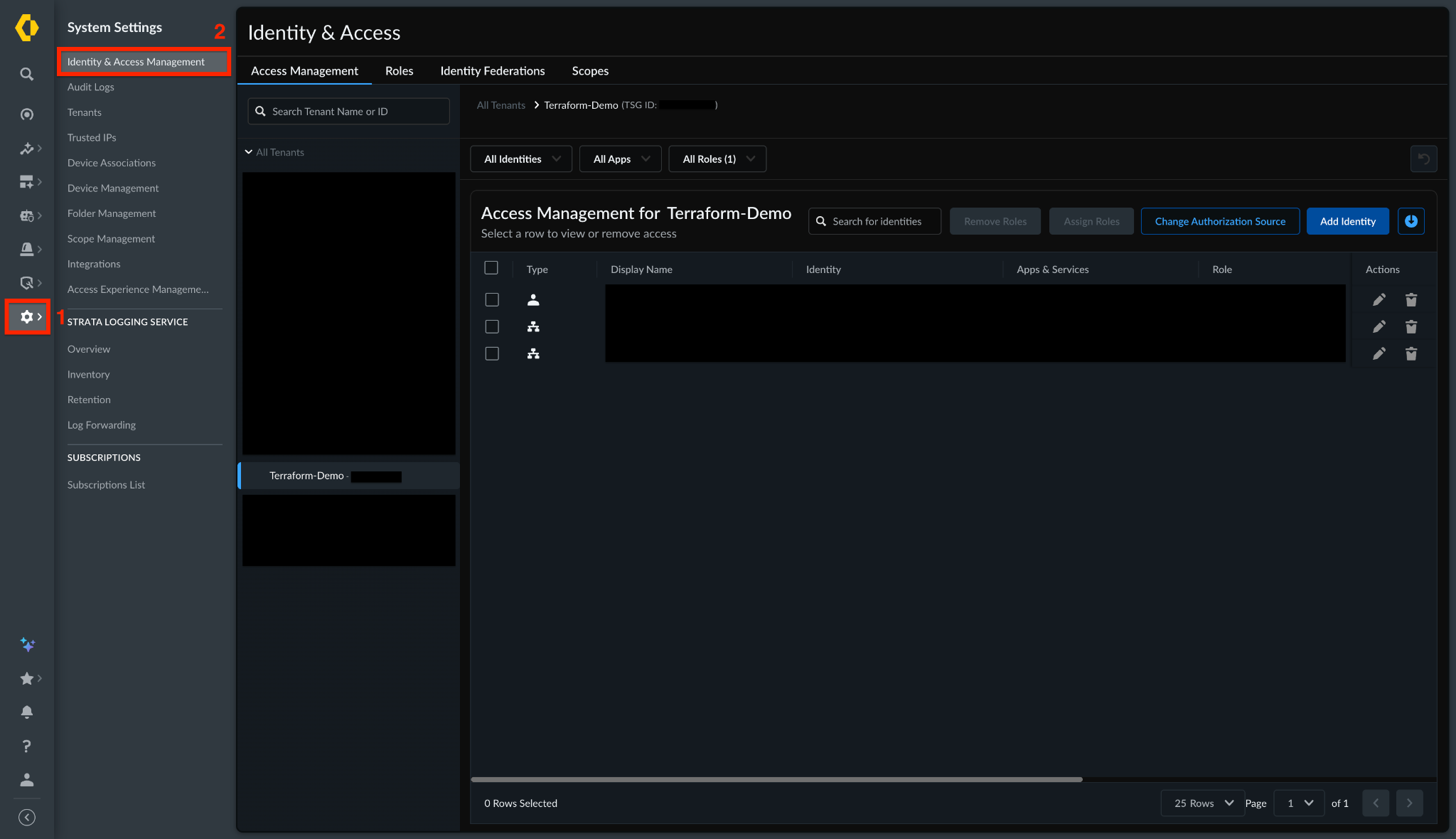Open the briefcase gear icon in rail
The width and height of the screenshot is (1456, 839).
(27, 215)
